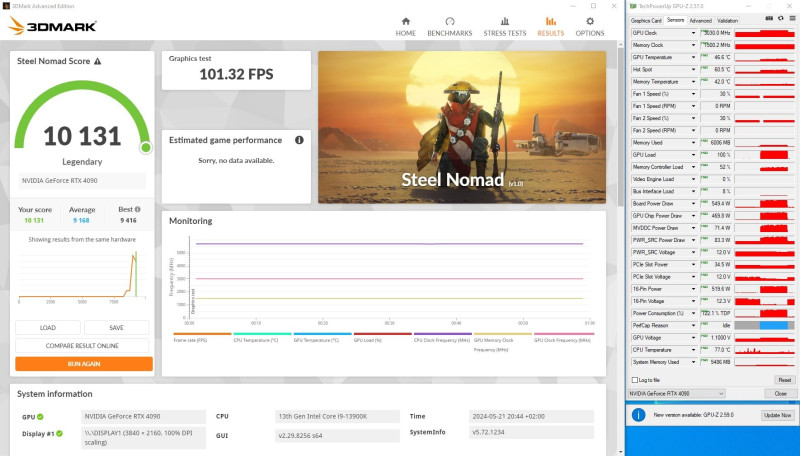Toggle CPU Clock Frequency legend series
This screenshot has height=456, width=800.
click(442, 338)
